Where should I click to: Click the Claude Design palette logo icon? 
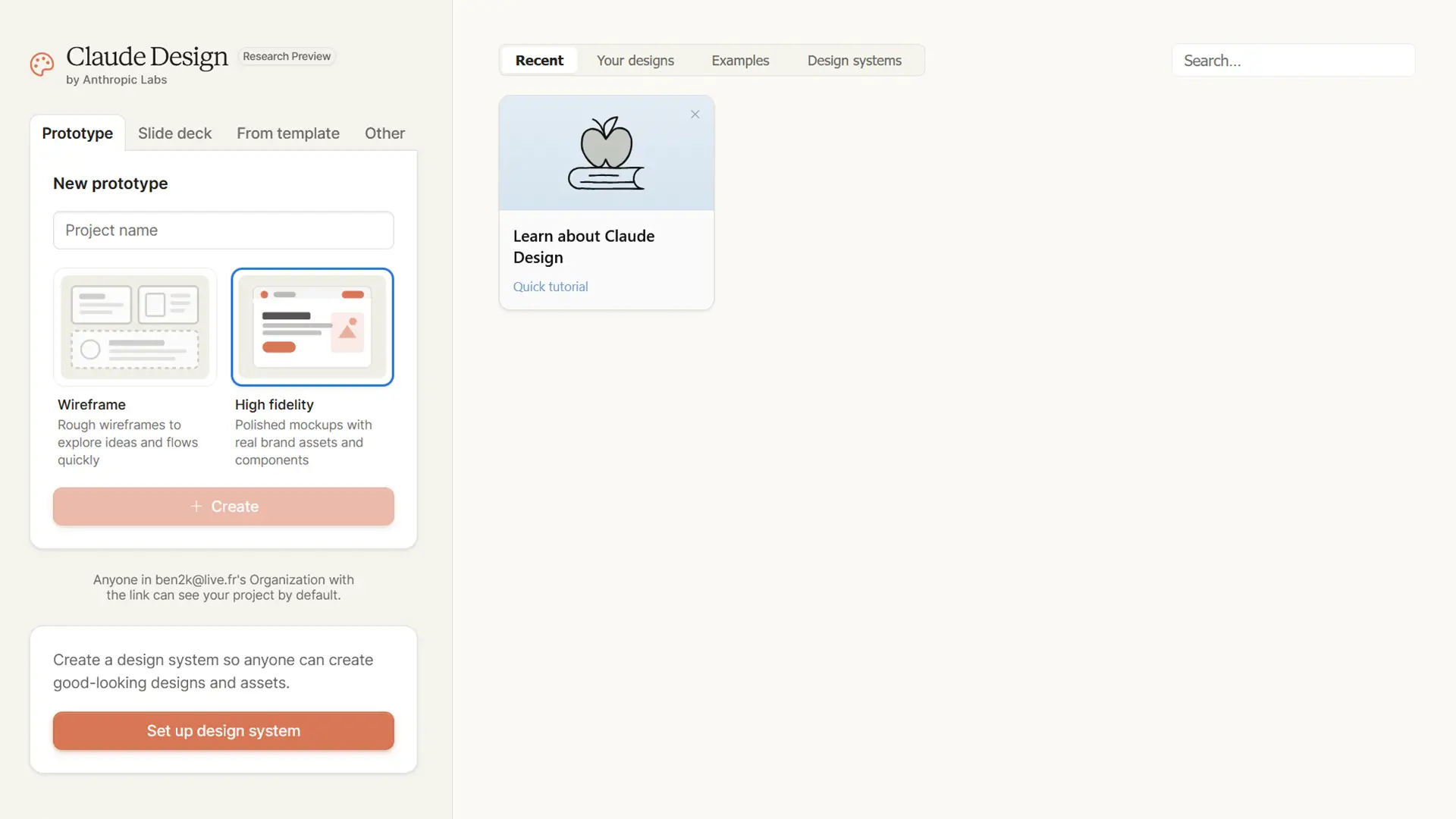point(42,64)
